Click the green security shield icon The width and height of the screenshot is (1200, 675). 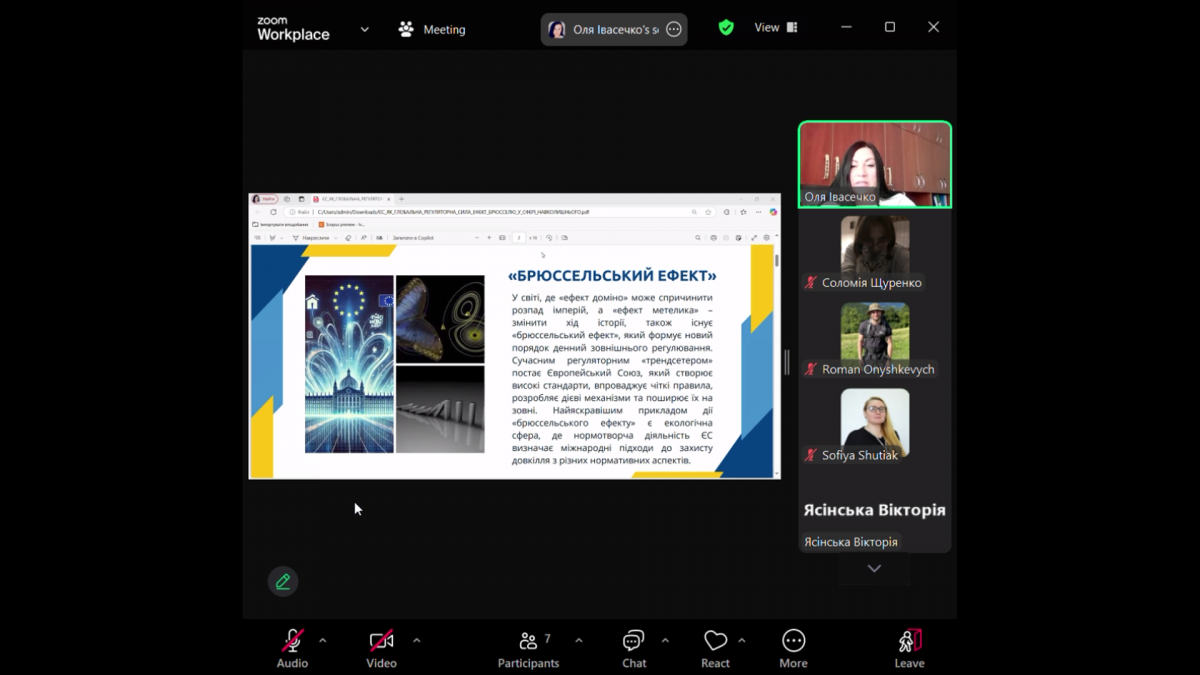[725, 27]
